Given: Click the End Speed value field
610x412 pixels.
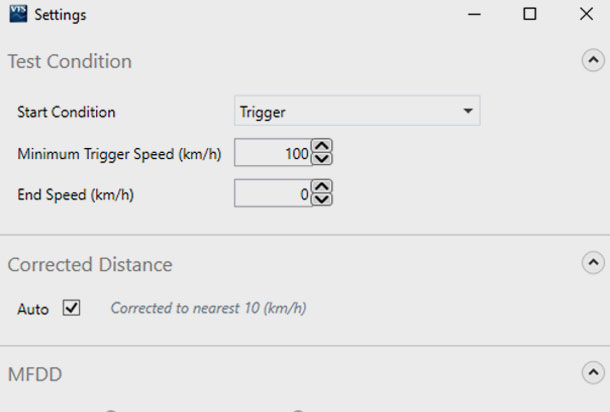Looking at the screenshot, I should coord(273,195).
